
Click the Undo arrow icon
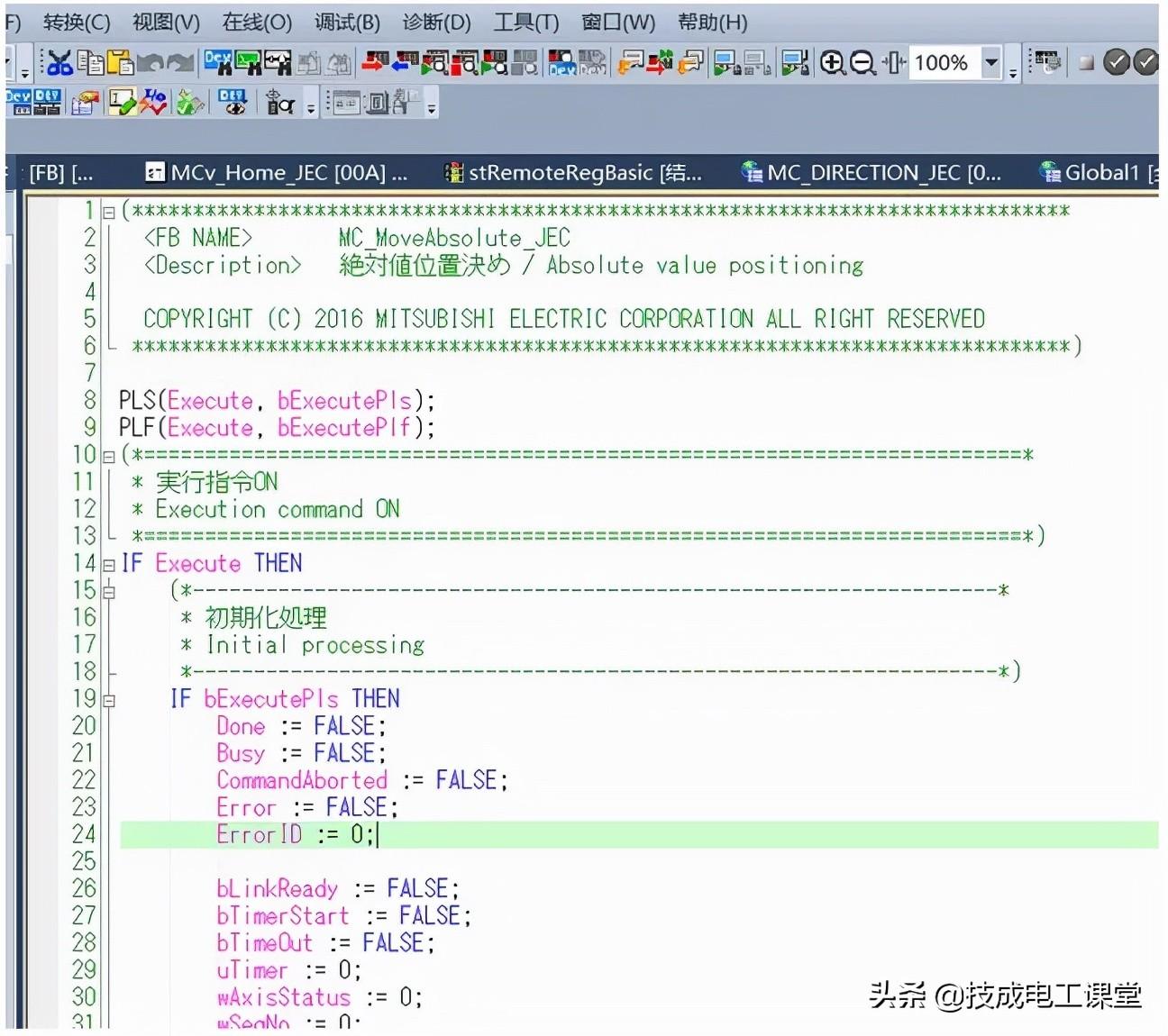(x=151, y=62)
